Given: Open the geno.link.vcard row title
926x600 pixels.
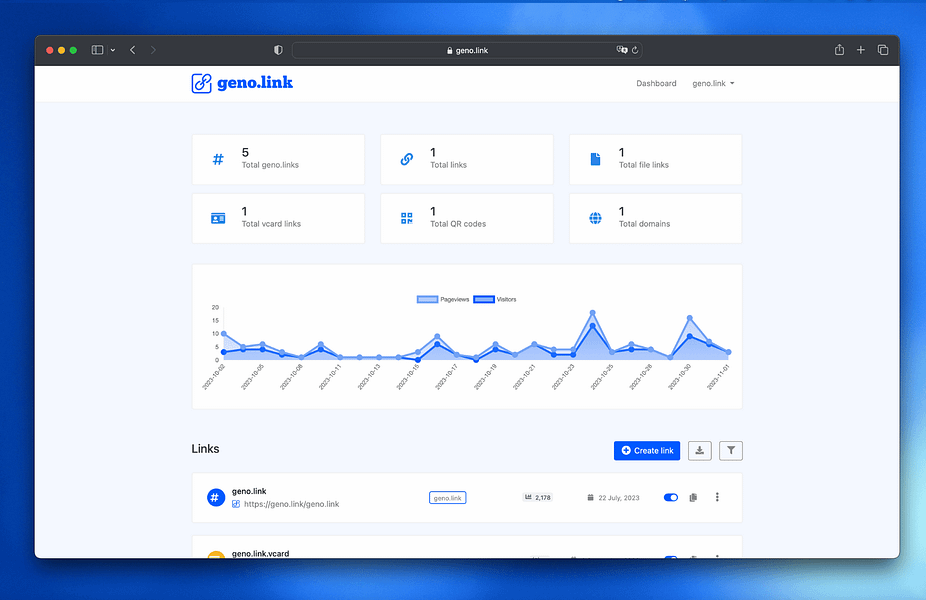Looking at the screenshot, I should click(260, 553).
